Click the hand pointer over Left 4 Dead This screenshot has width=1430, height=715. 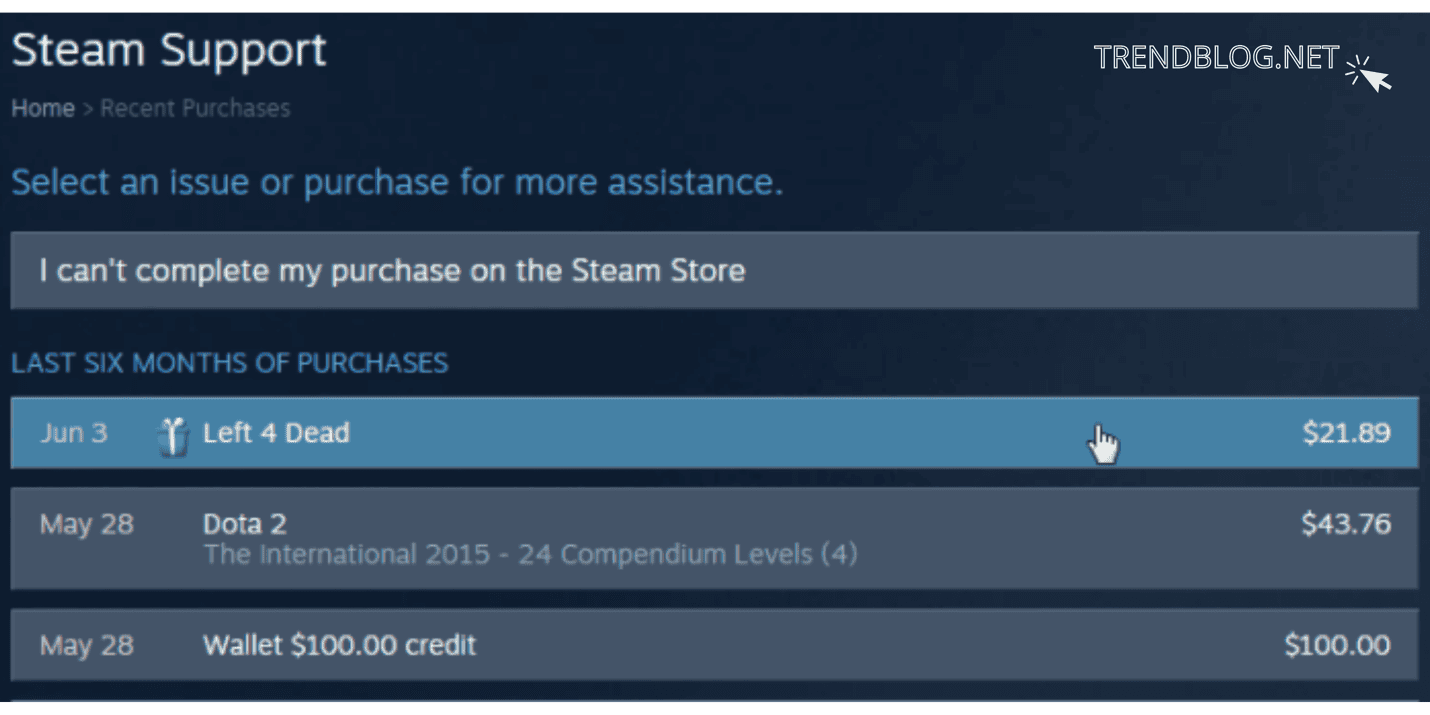point(1103,440)
